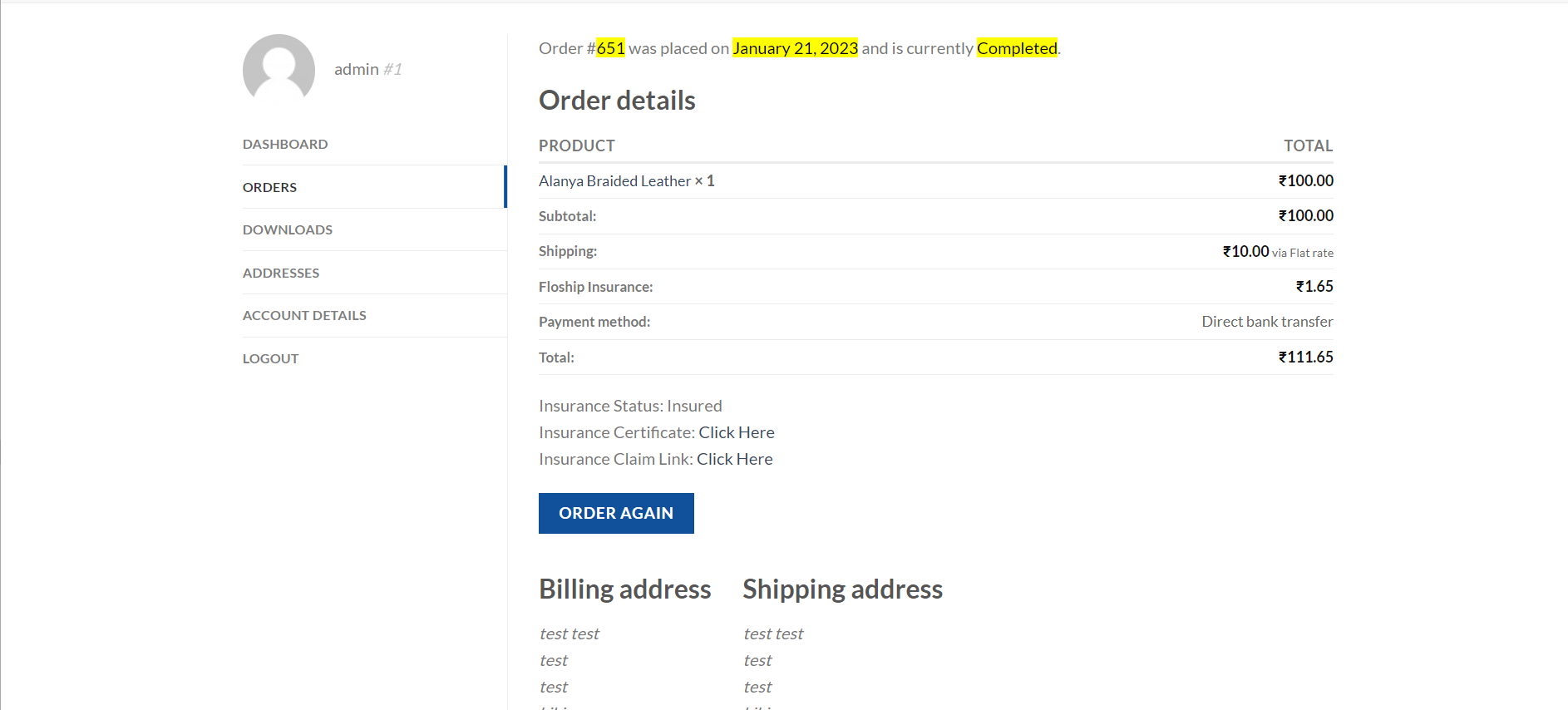
Task: Click the admin avatar image
Action: (279, 70)
